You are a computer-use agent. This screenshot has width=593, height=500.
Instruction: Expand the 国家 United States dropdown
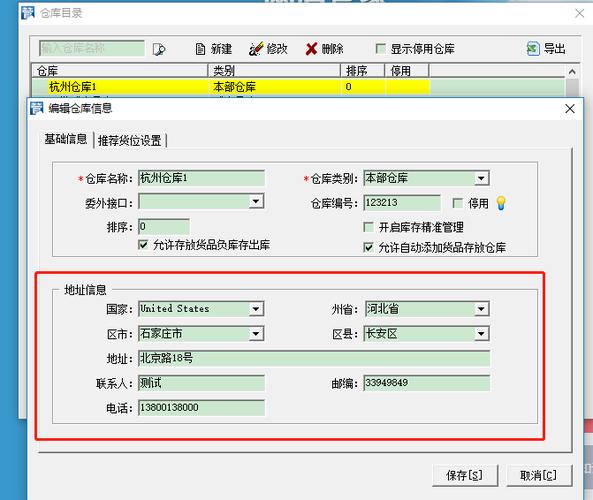(256, 309)
